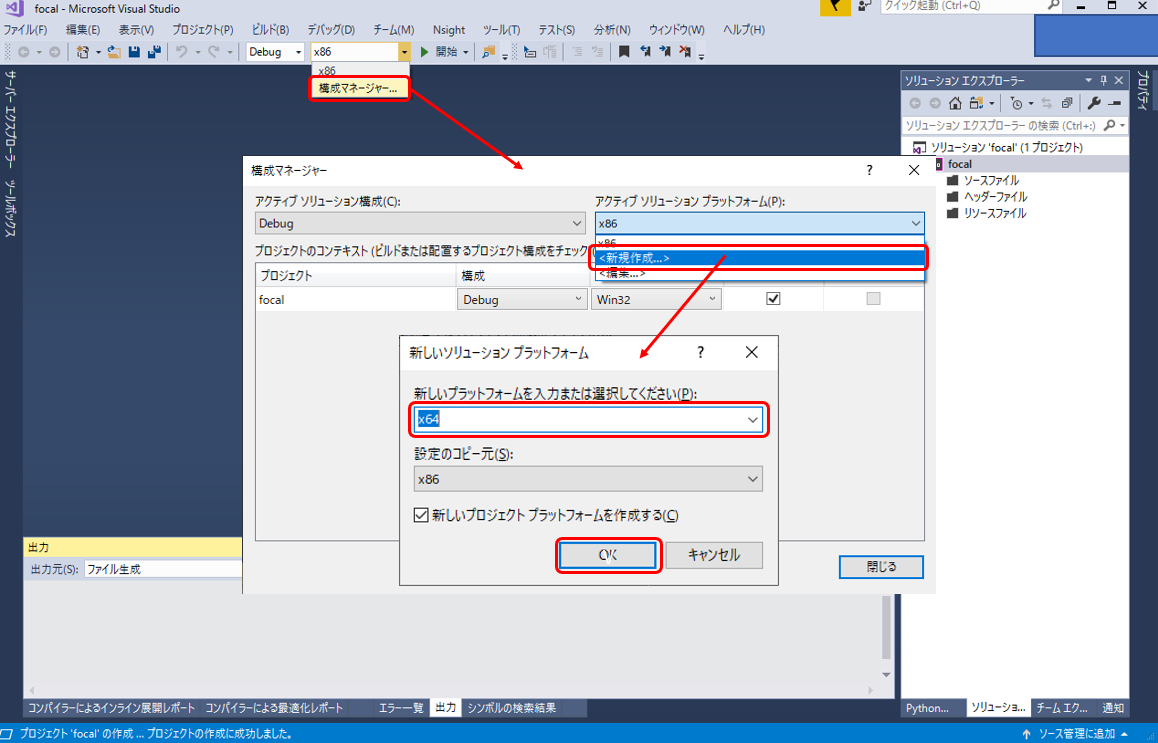Click the green Start debugging arrow
This screenshot has width=1158, height=743.
coord(425,52)
